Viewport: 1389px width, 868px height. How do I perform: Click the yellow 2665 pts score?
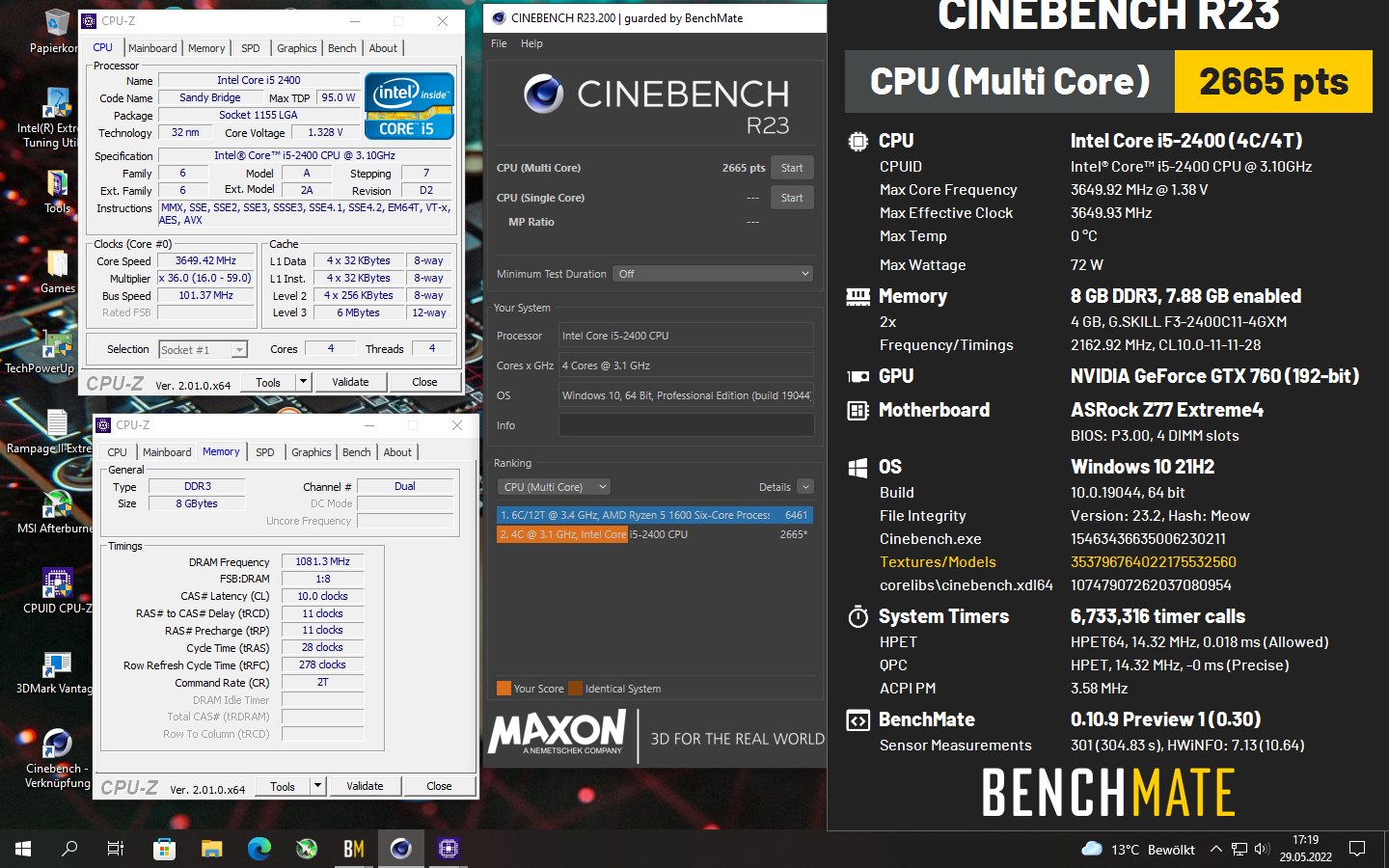(1273, 82)
